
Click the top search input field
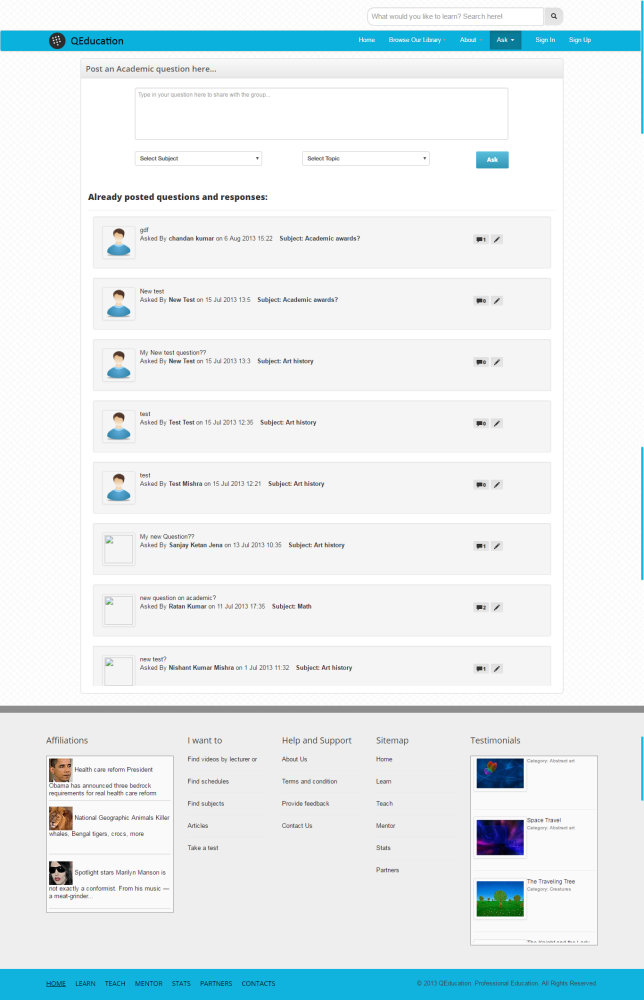point(455,17)
